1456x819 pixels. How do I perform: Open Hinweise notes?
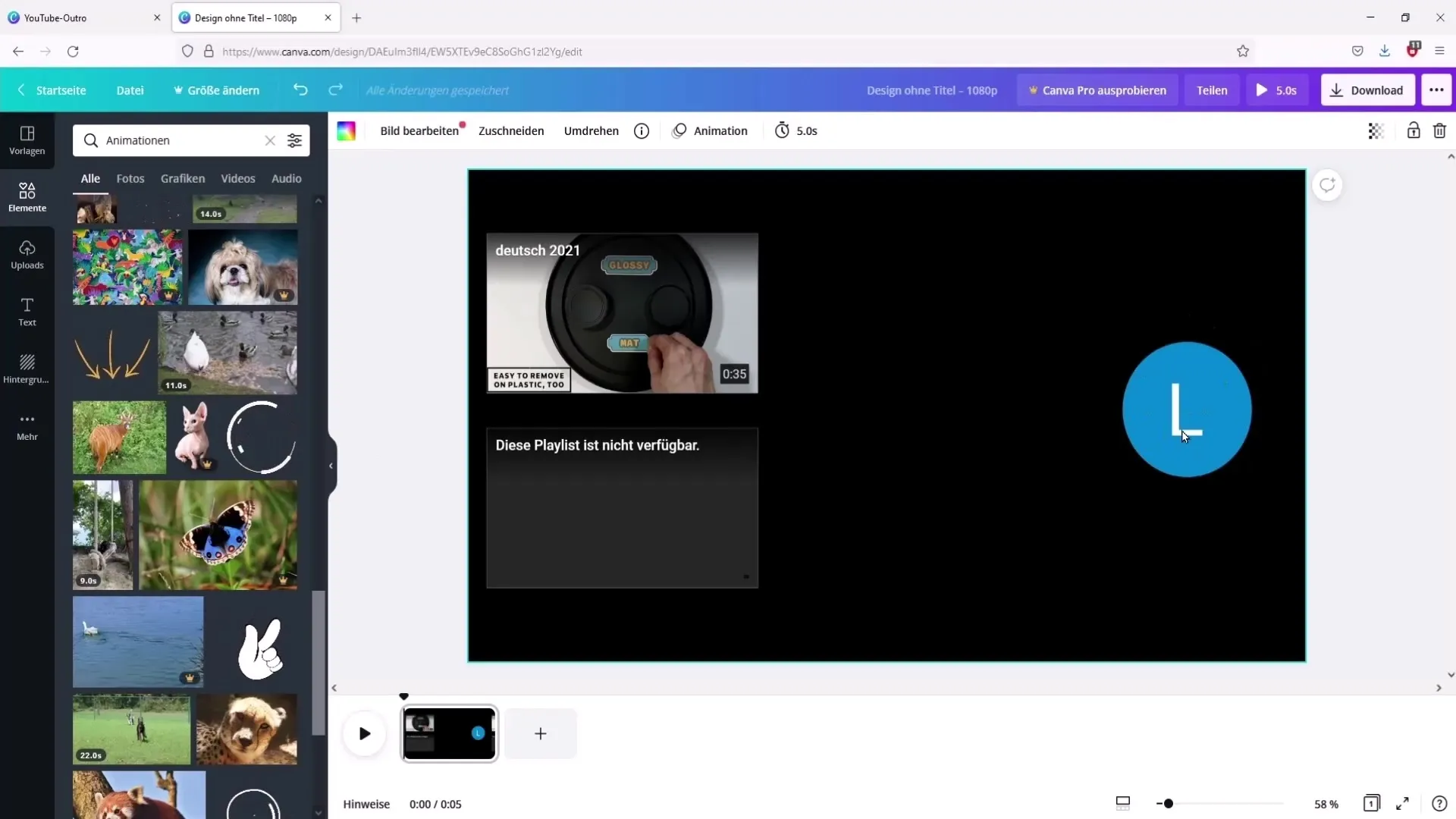[x=366, y=804]
